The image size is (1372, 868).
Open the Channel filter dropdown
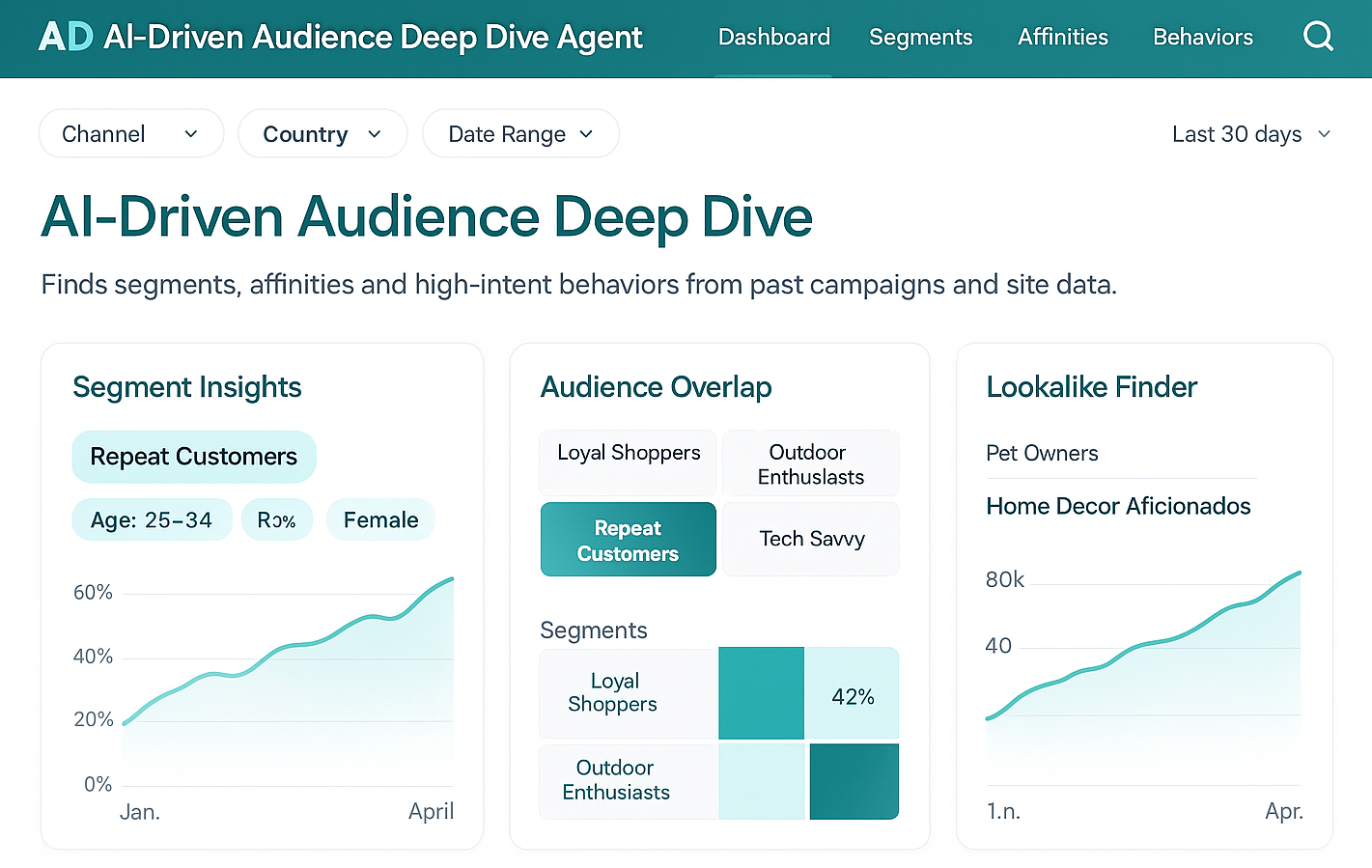click(130, 133)
